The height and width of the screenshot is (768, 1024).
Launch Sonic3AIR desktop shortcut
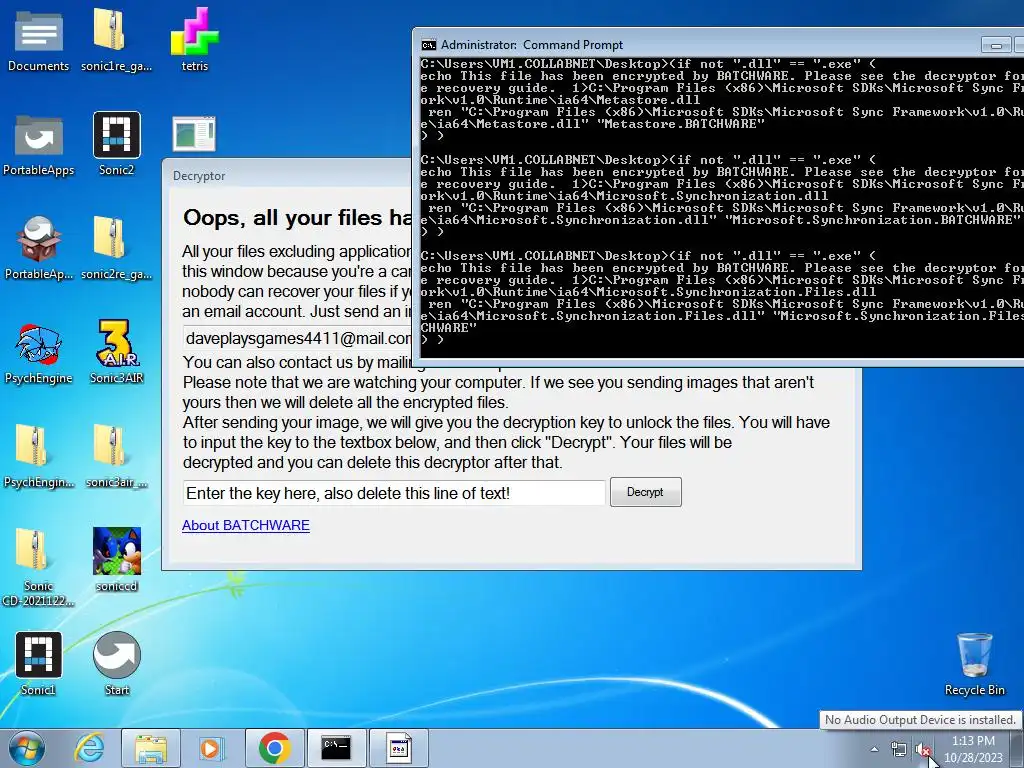[x=116, y=353]
